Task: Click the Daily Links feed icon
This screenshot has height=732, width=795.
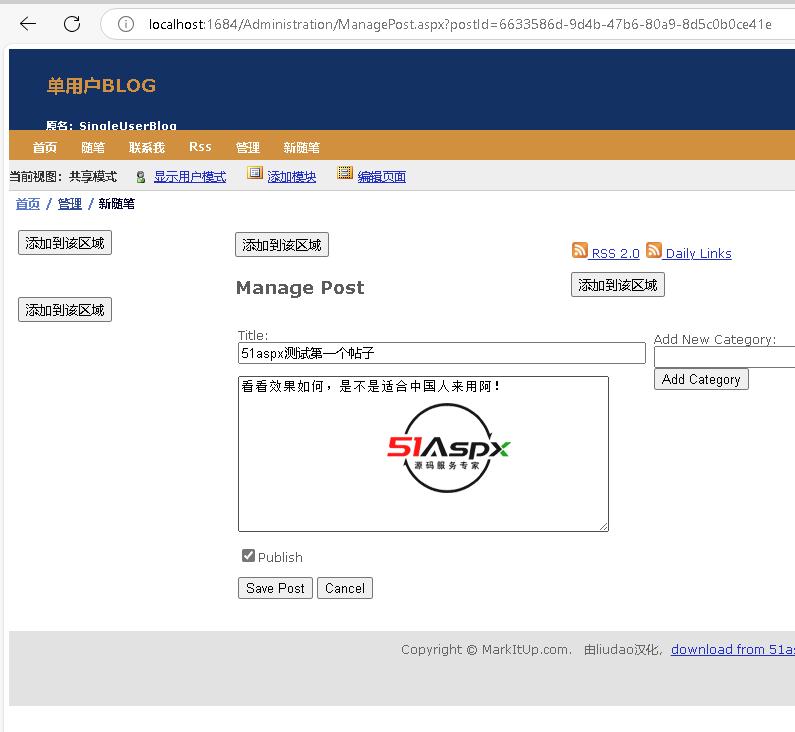Action: (x=654, y=250)
